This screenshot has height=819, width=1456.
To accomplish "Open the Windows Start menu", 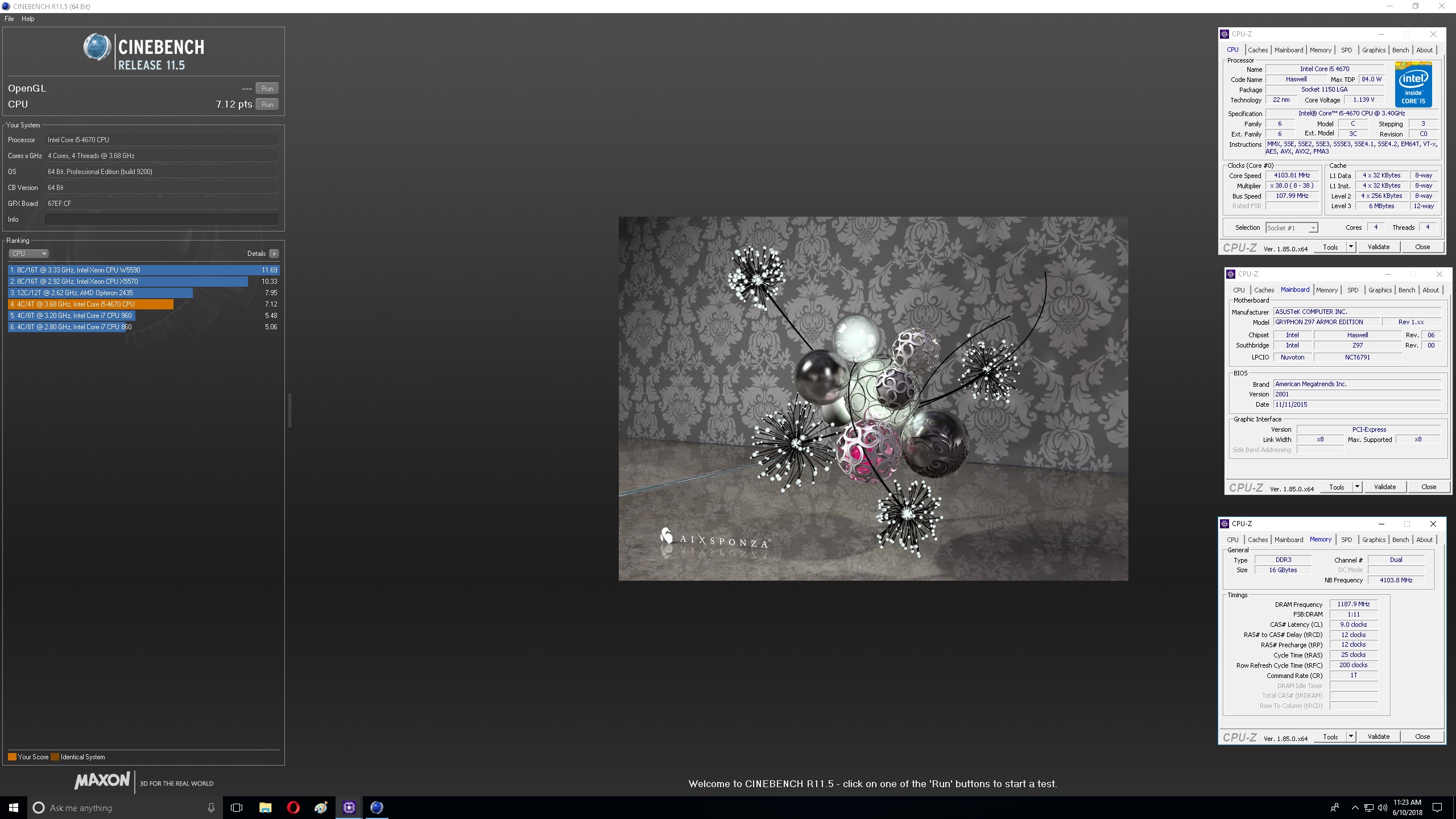I will coord(14,808).
